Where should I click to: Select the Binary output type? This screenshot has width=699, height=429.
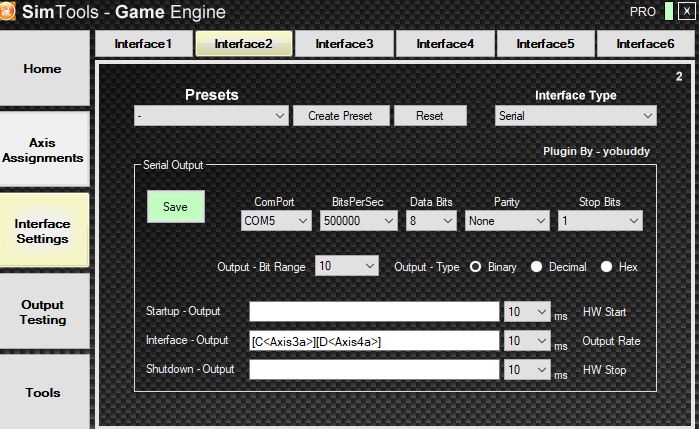(x=476, y=267)
